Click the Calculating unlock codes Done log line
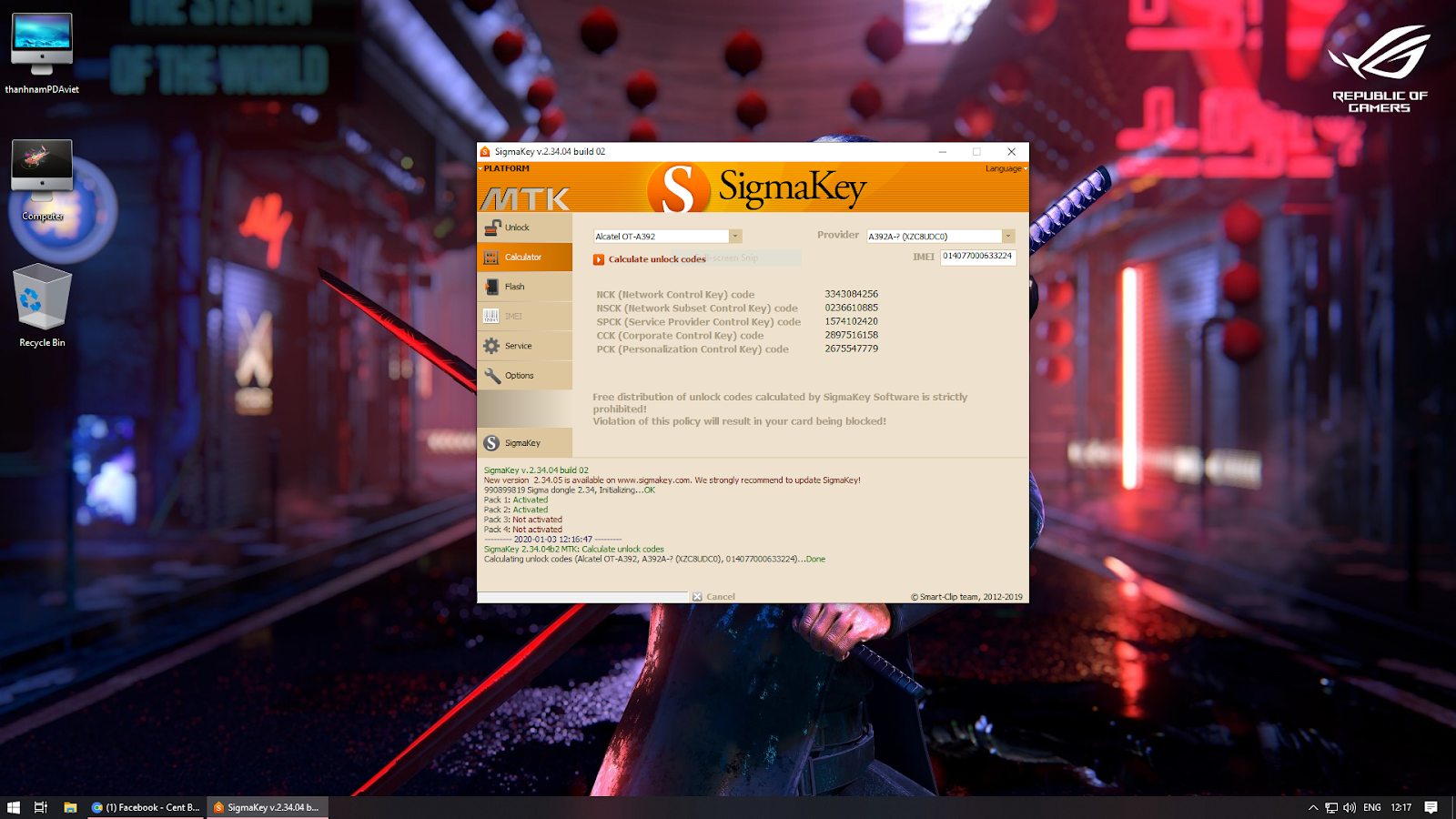Viewport: 1456px width, 819px height. 654,559
